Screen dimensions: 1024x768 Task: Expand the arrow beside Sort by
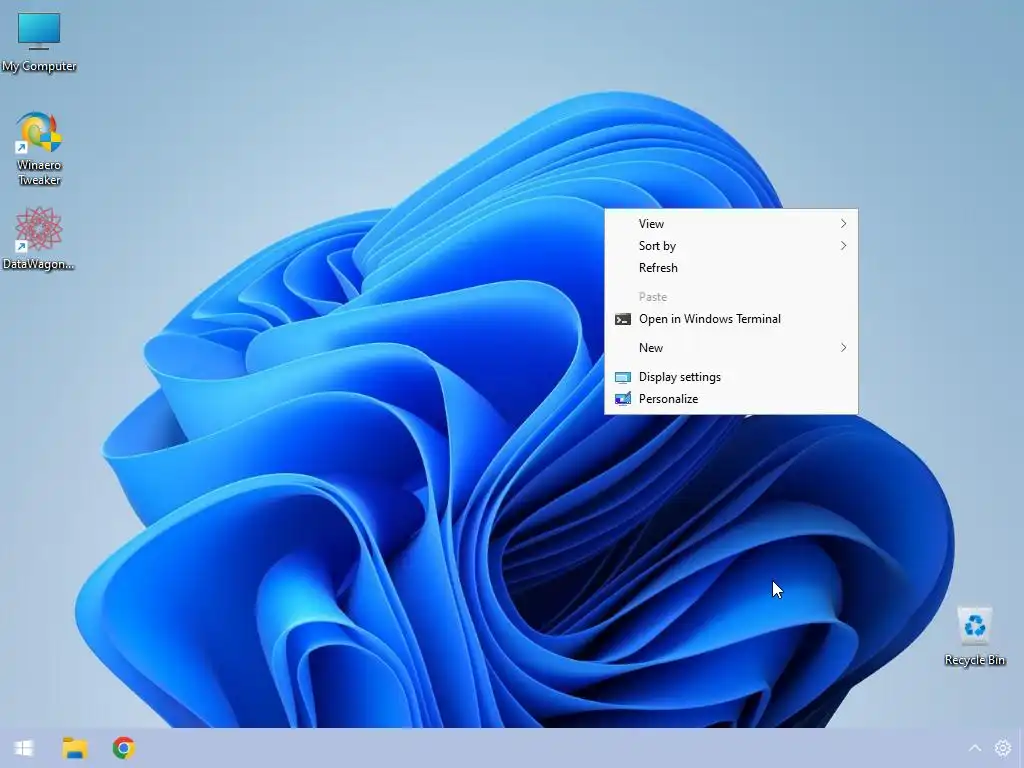pyautogui.click(x=844, y=246)
